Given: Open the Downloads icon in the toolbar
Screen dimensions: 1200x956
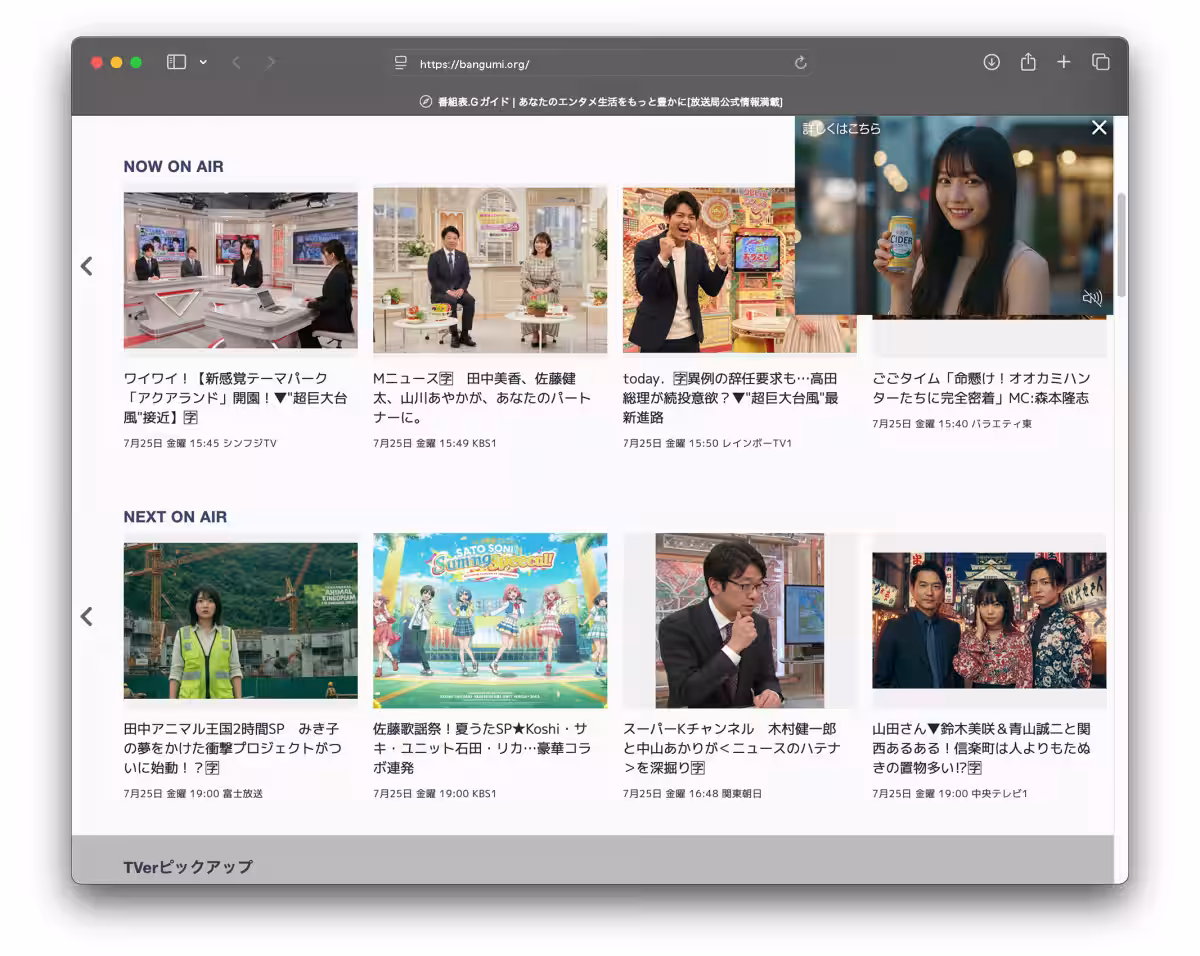Looking at the screenshot, I should 991,62.
